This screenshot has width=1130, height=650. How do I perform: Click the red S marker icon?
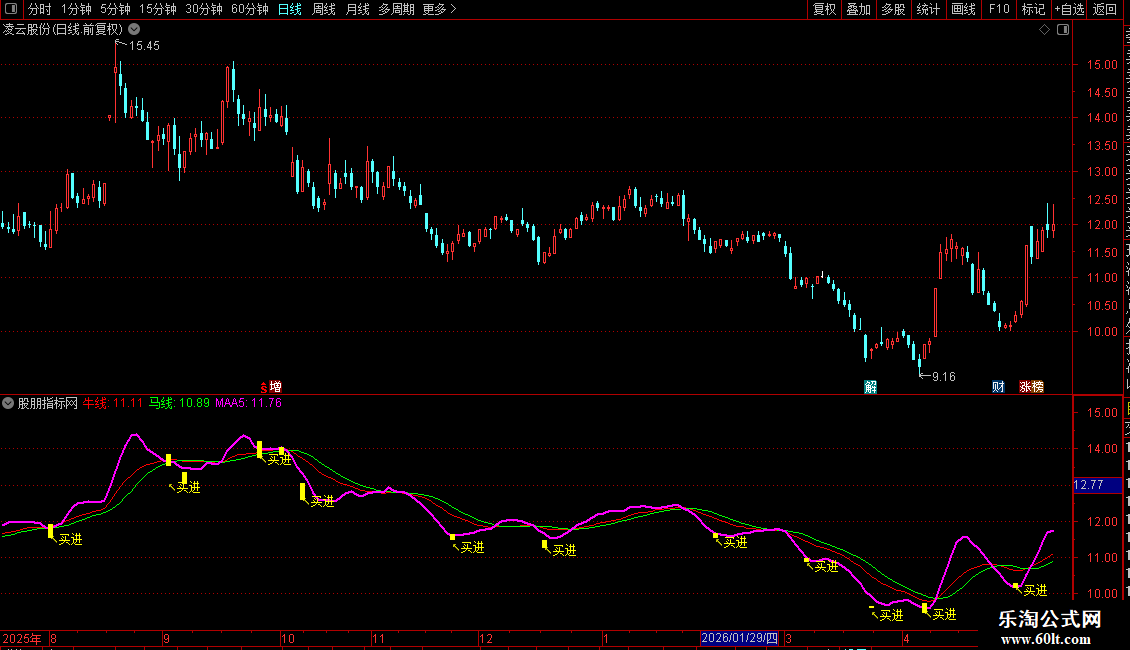[x=263, y=388]
